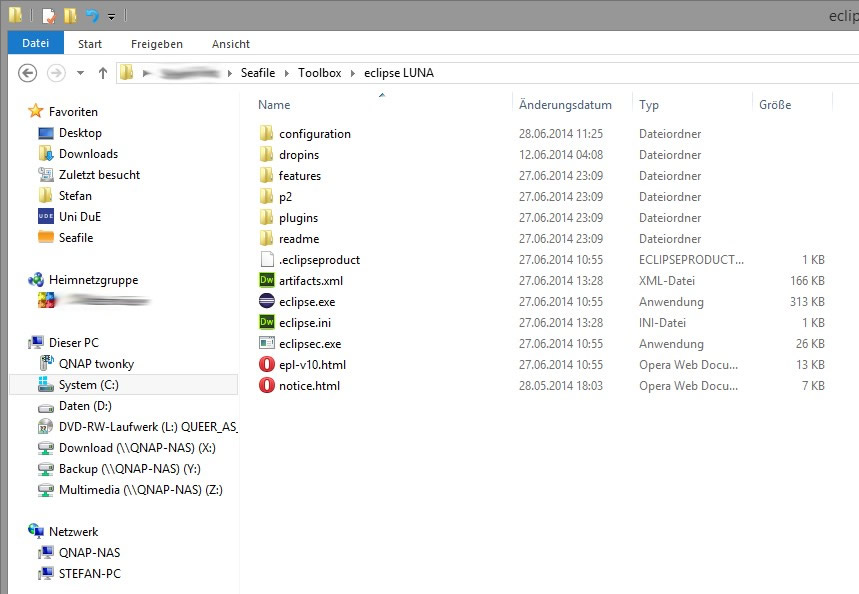This screenshot has width=859, height=594.
Task: Open Zuletzt besucht in Favoriten
Action: tap(99, 175)
